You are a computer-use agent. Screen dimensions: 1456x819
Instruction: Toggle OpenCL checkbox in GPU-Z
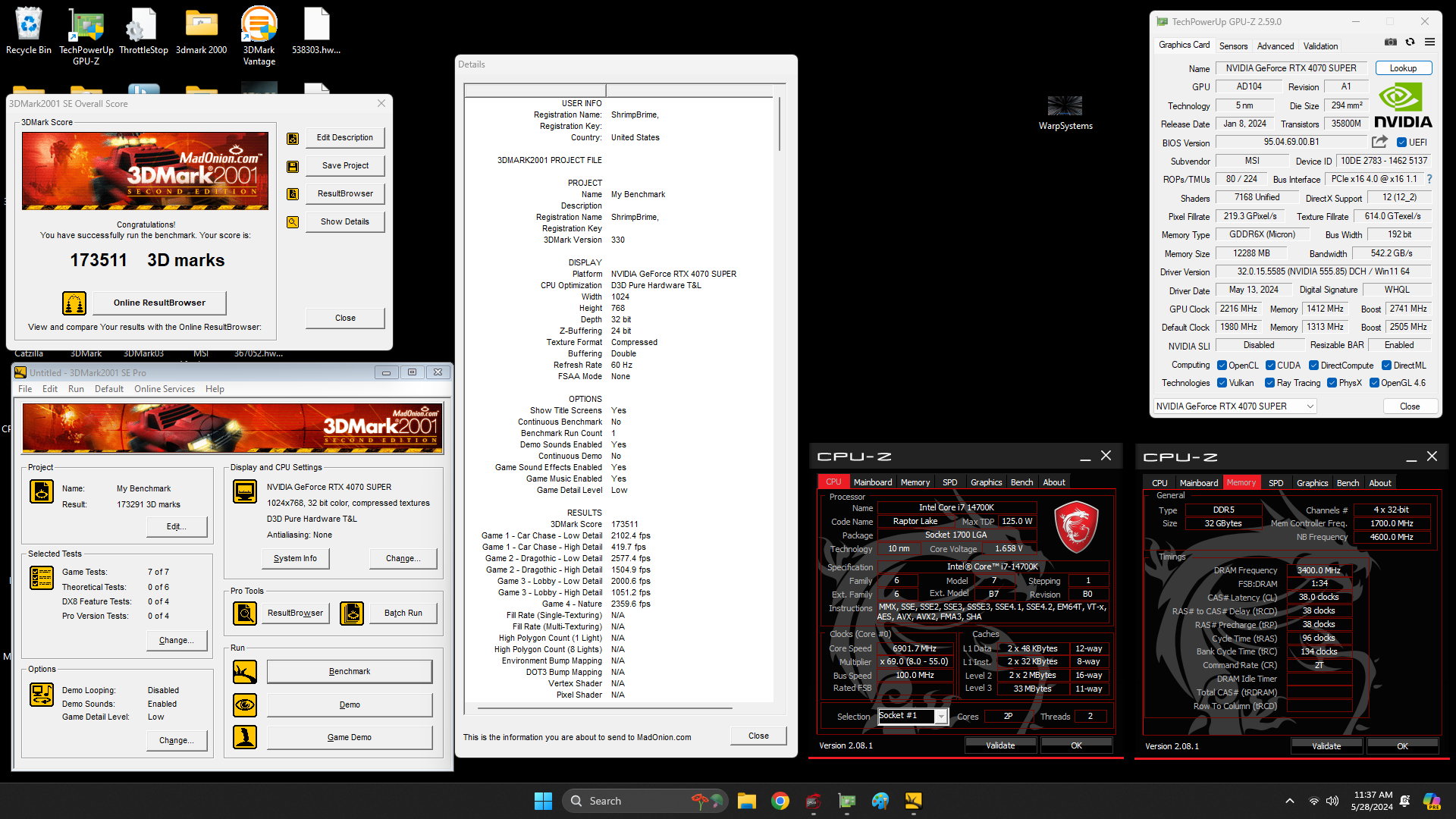click(1222, 366)
